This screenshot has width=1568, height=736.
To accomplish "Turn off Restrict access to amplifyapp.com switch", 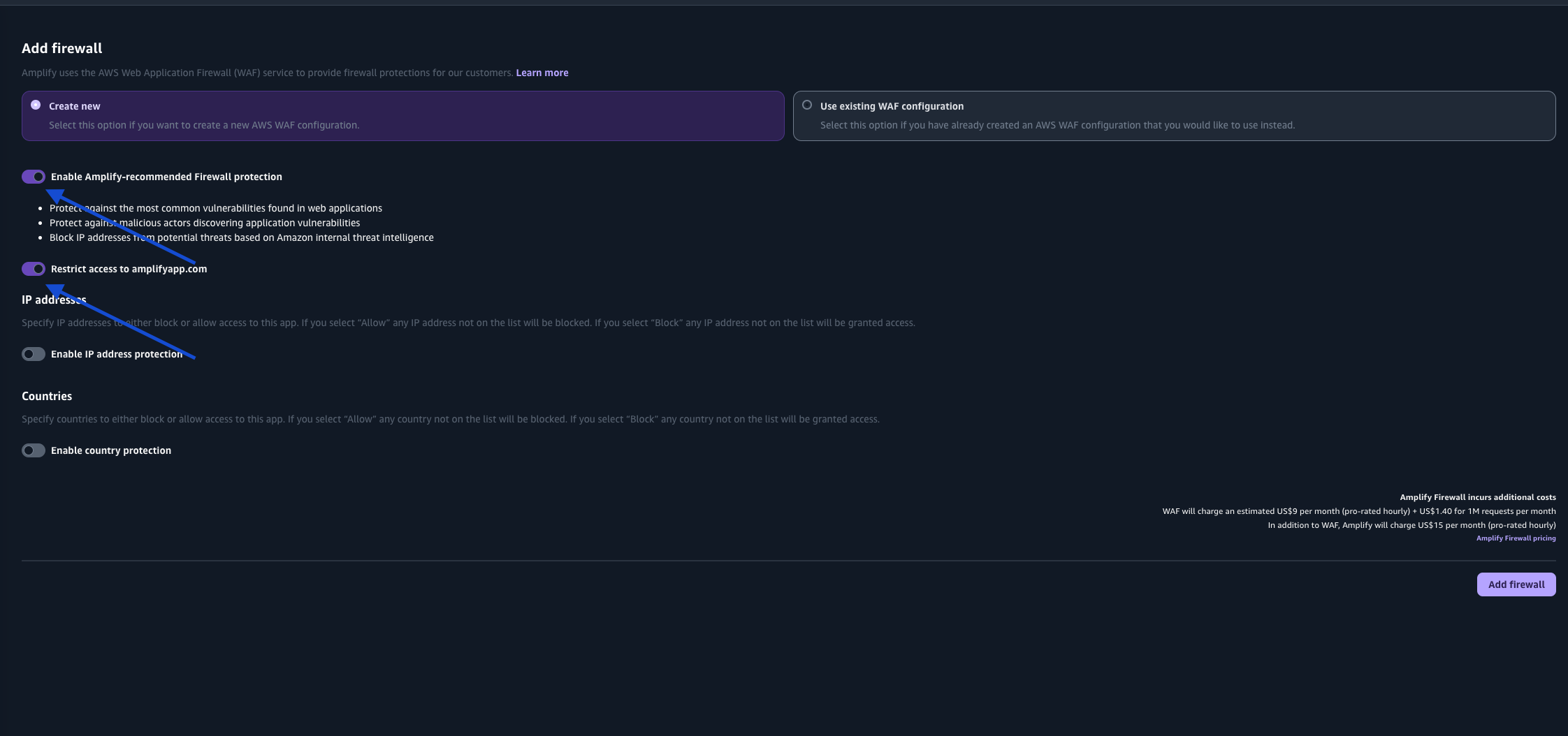I will click(x=34, y=269).
